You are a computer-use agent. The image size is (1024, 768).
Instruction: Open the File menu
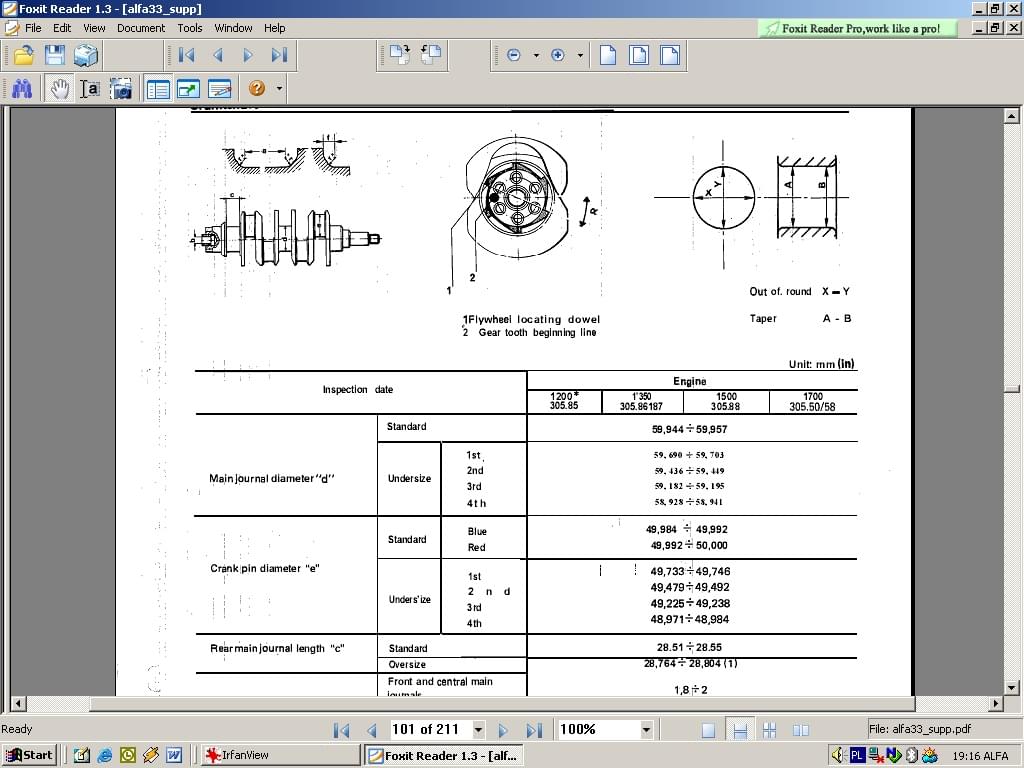(x=33, y=28)
